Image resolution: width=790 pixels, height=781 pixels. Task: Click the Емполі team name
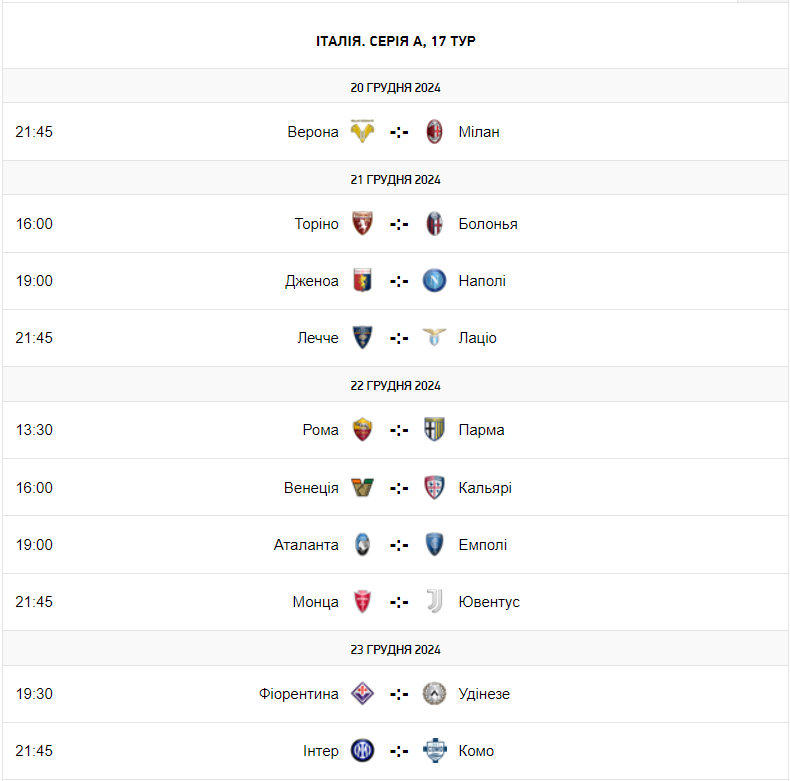pyautogui.click(x=483, y=545)
